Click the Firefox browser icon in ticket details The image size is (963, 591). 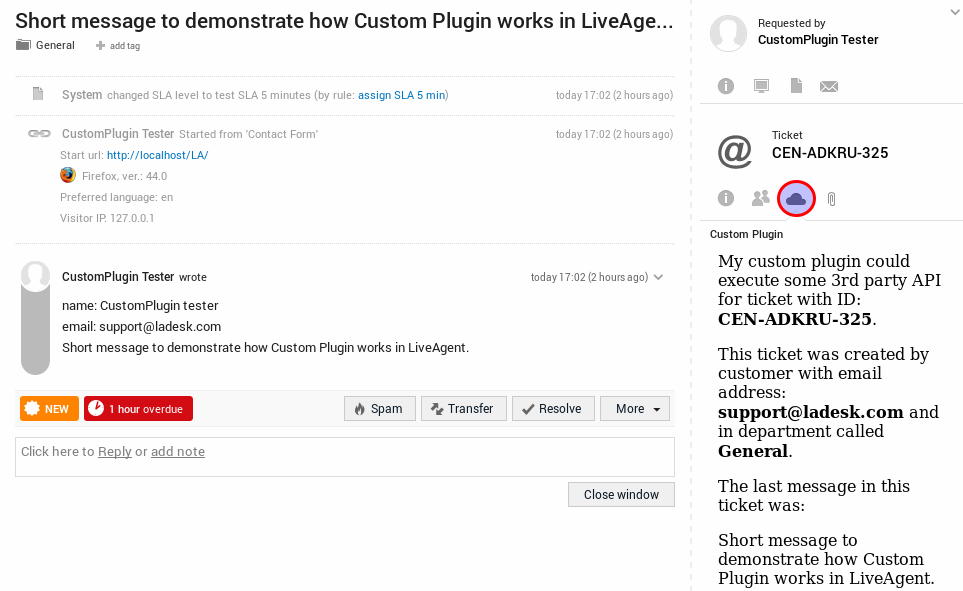click(66, 175)
